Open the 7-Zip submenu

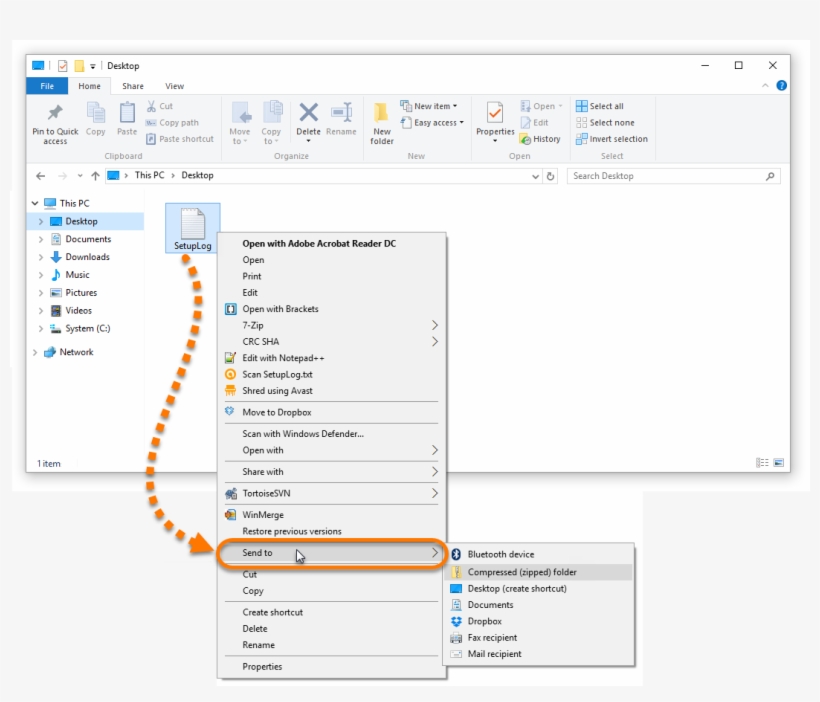332,325
